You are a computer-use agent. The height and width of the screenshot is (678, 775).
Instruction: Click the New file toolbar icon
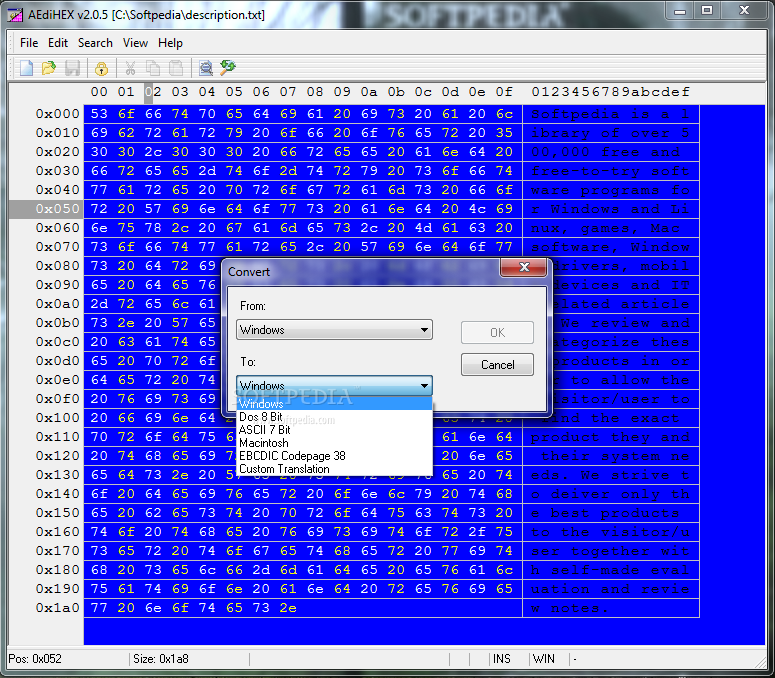tap(26, 68)
